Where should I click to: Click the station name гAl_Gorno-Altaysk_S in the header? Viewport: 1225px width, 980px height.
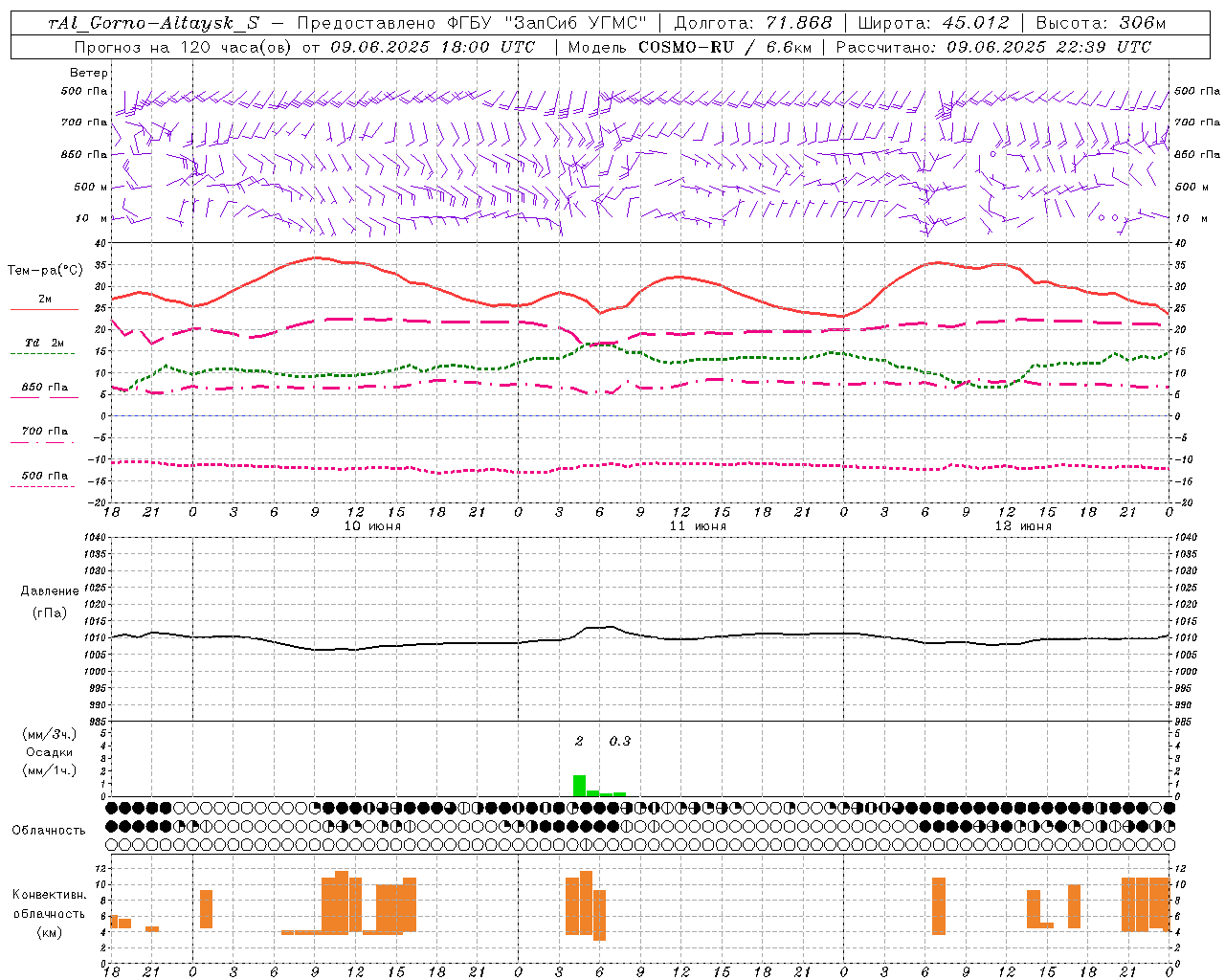(153, 23)
